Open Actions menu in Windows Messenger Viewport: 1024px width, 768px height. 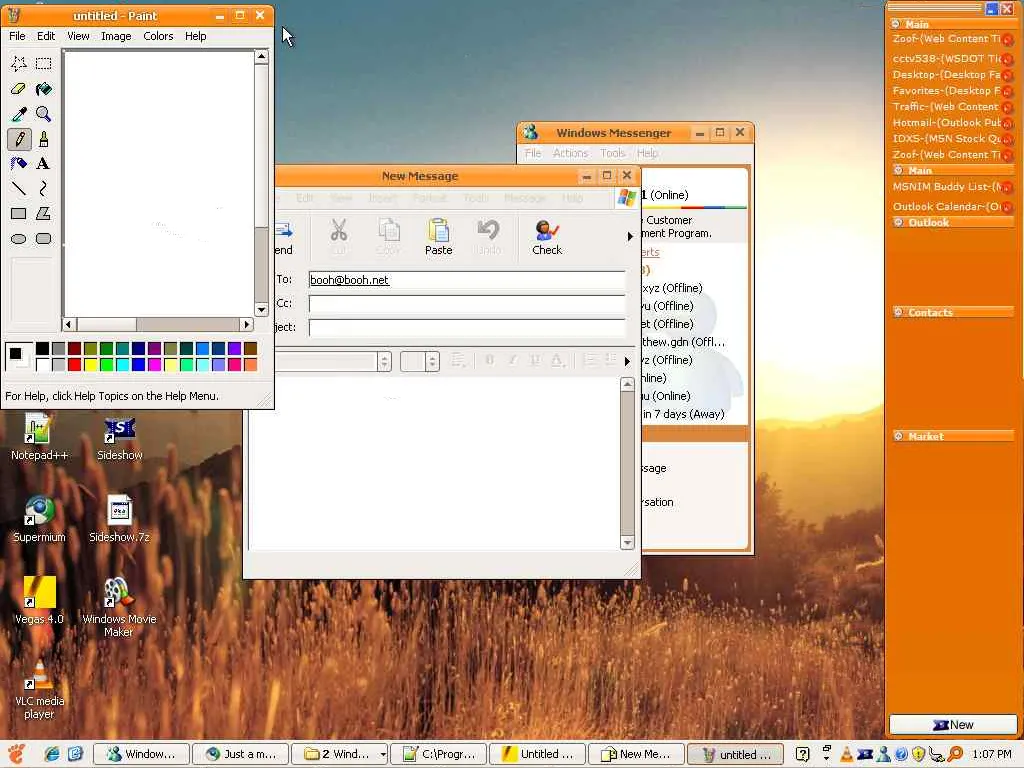click(x=570, y=153)
